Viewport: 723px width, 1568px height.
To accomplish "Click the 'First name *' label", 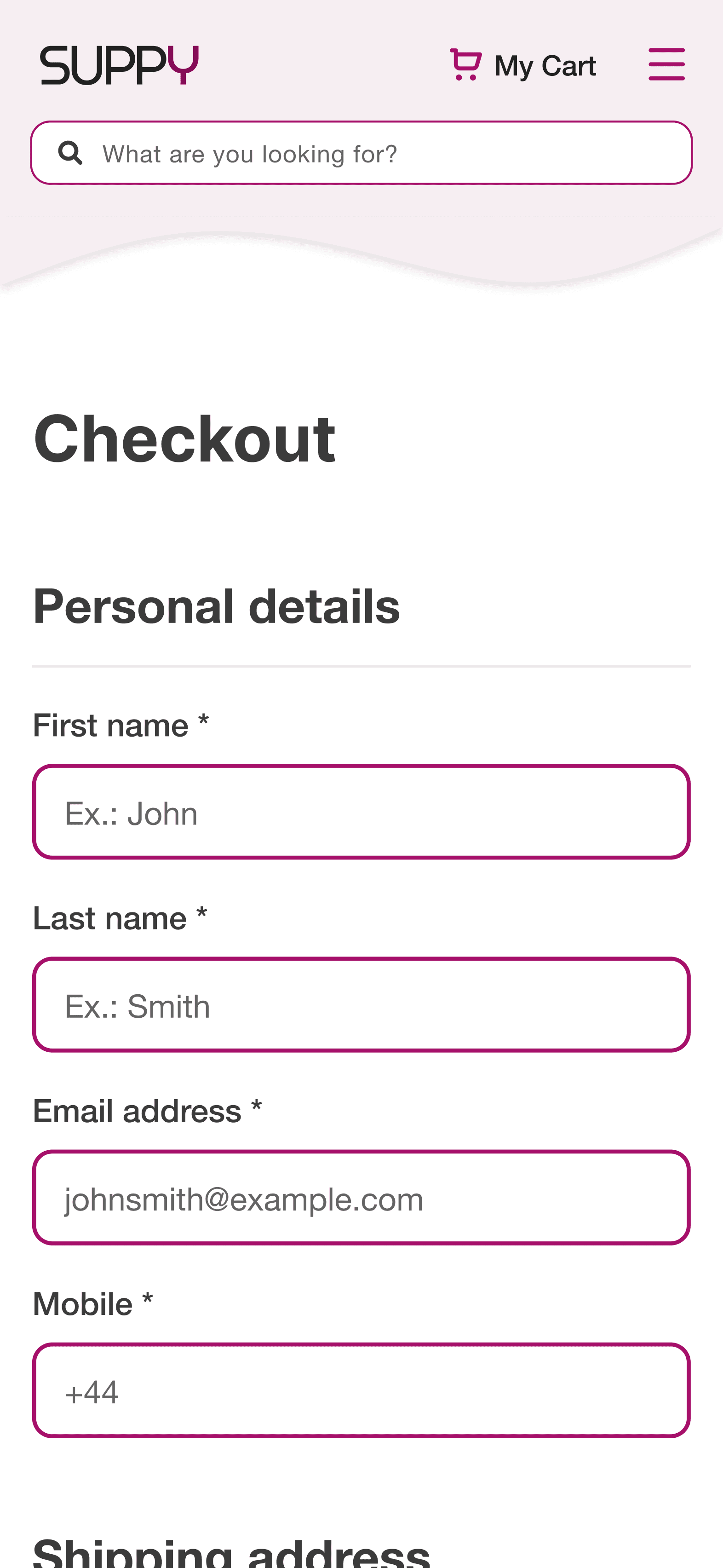I will (121, 726).
